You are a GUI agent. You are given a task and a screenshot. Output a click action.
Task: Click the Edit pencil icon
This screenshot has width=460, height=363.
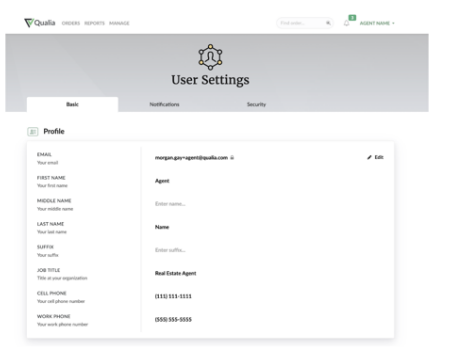click(x=369, y=157)
